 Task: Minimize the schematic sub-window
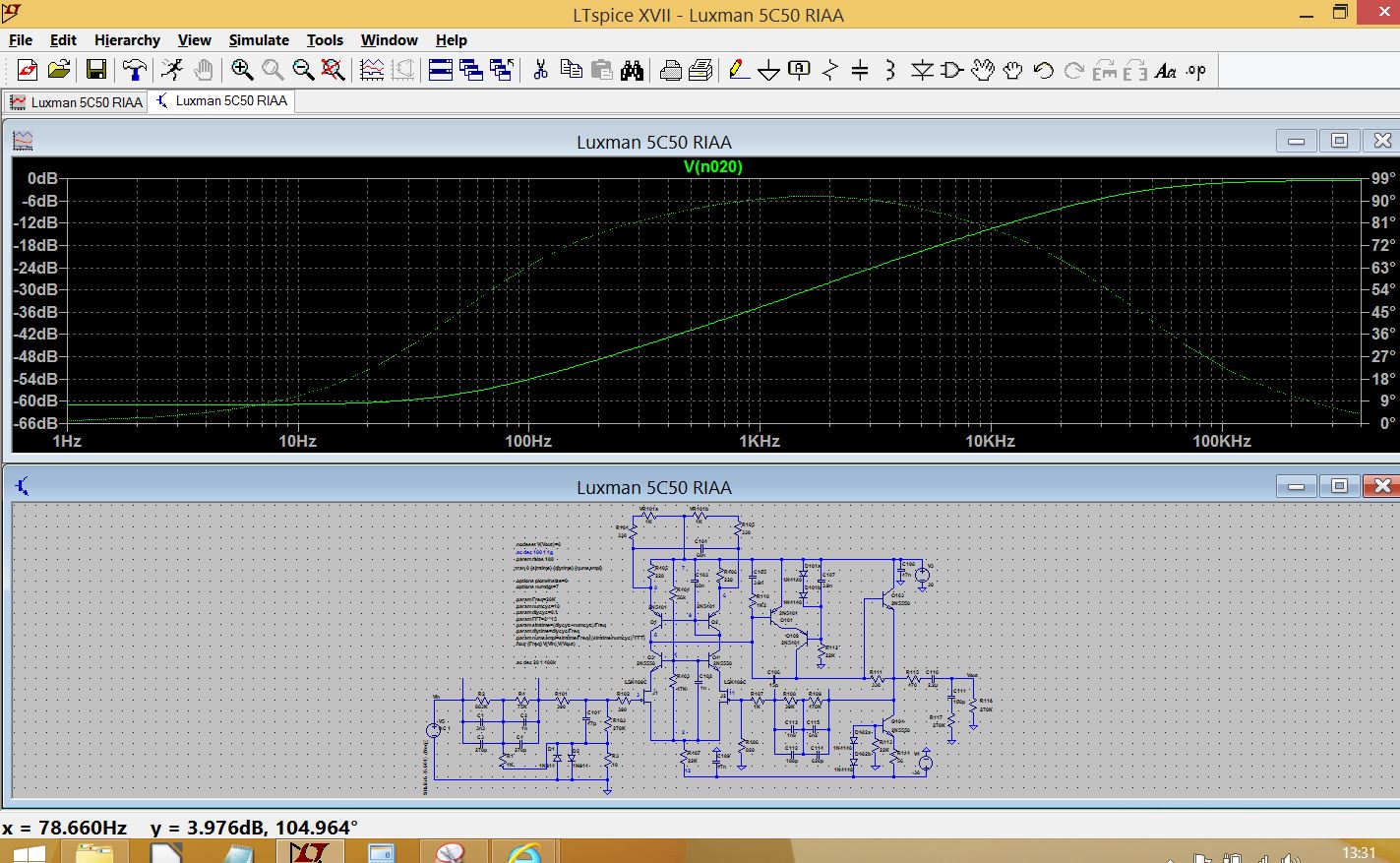(x=1297, y=486)
